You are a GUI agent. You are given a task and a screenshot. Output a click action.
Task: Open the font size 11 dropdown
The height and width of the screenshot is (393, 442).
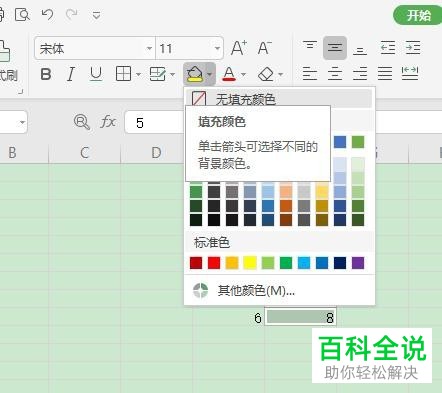point(217,48)
